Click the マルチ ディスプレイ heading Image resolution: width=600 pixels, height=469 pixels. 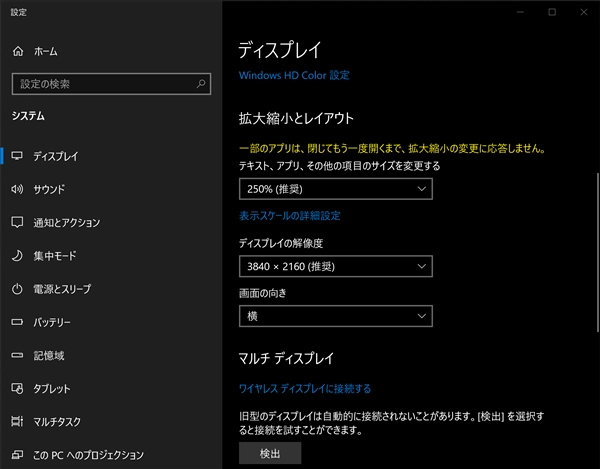(286, 358)
